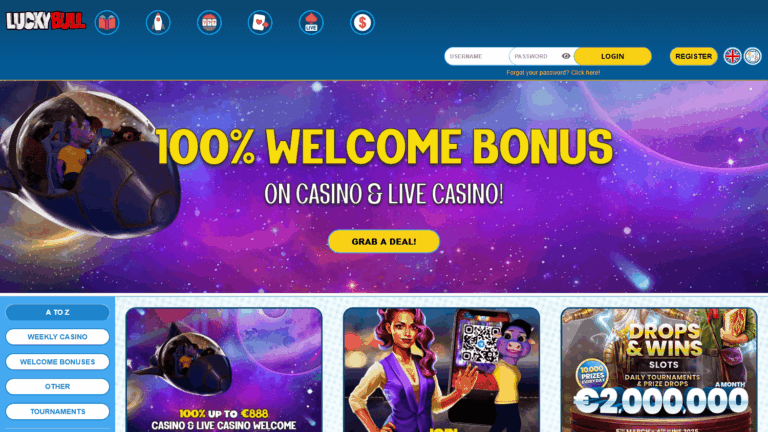Select the A TO Z filter
The image size is (768, 432).
coord(57,312)
